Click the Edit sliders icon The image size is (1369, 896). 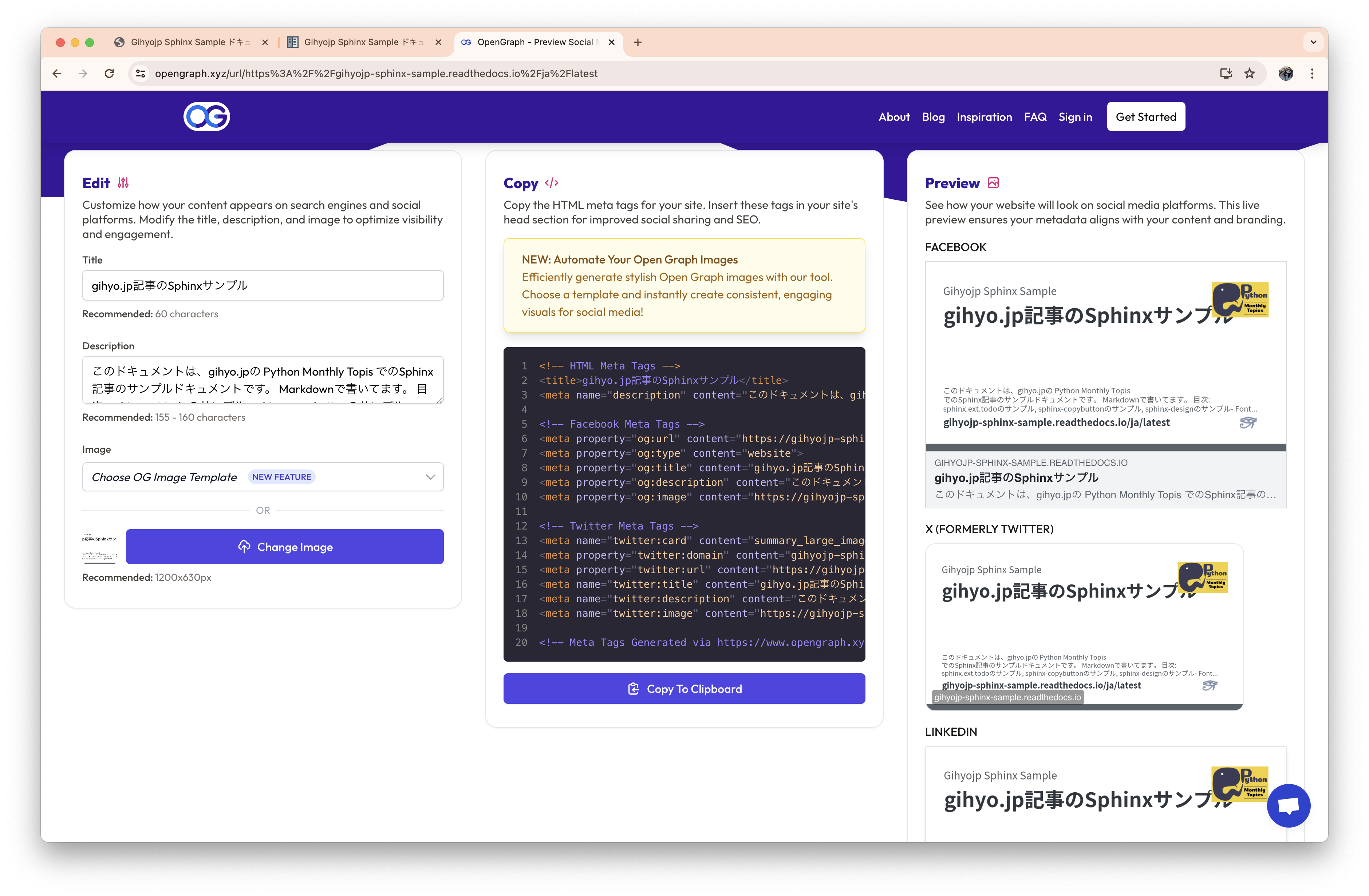123,183
